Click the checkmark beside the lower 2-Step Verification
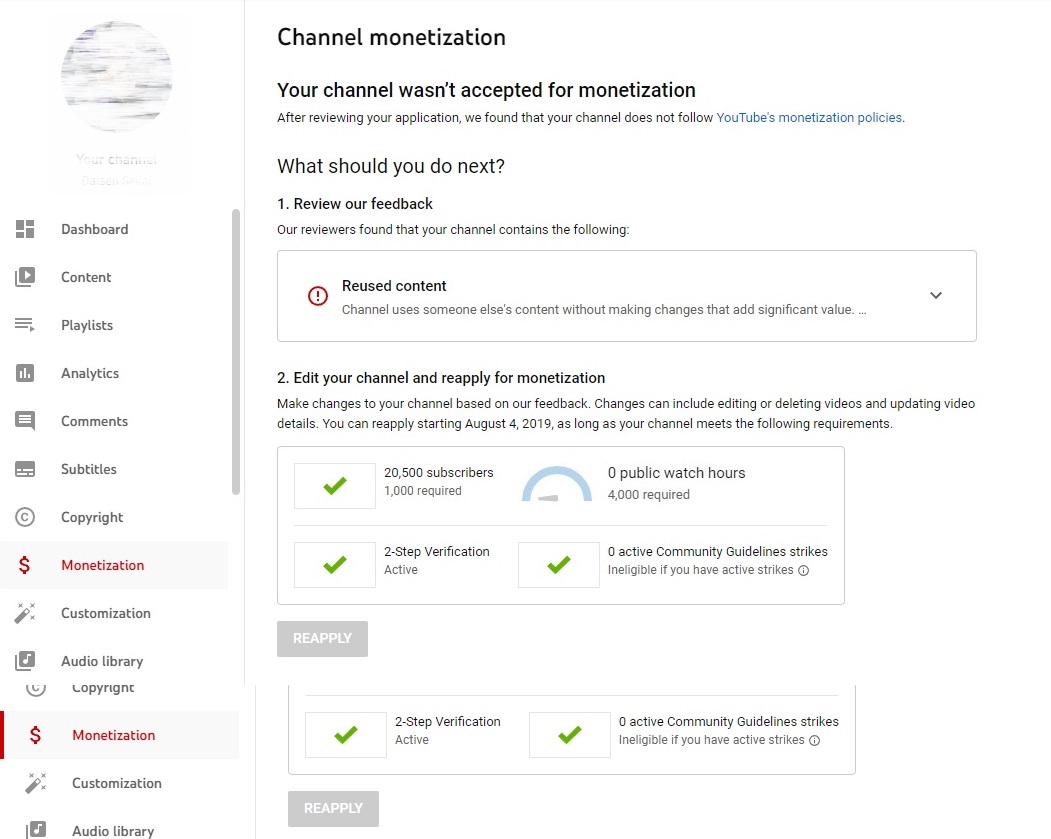Screen dimensions: 1051x839 (x=345, y=734)
